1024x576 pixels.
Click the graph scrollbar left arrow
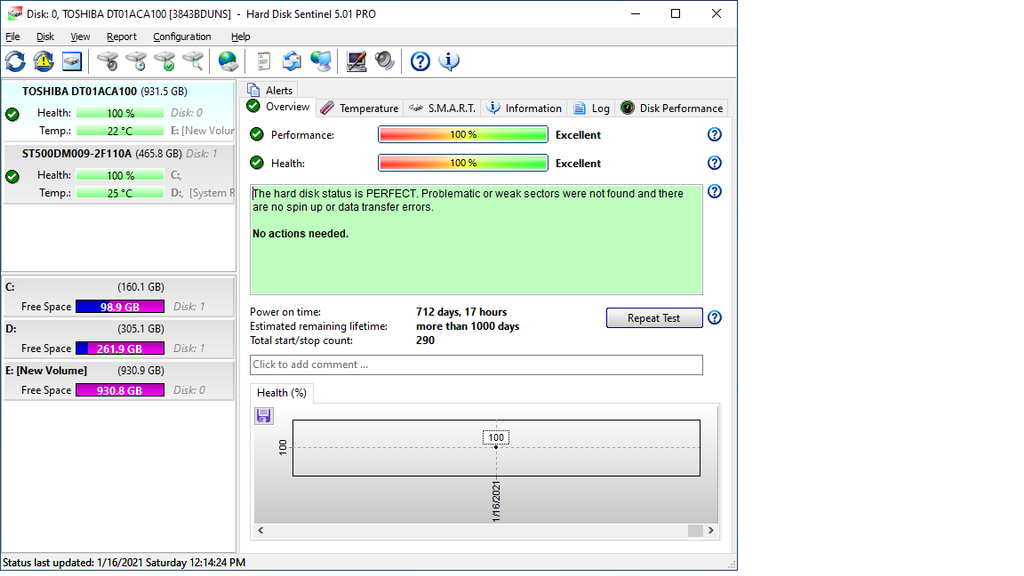point(261,530)
